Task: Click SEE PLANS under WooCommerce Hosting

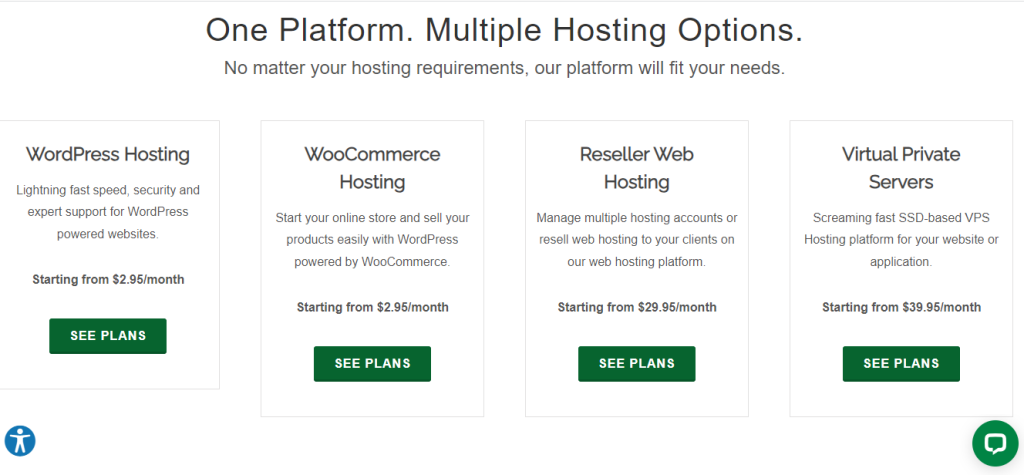Action: pyautogui.click(x=372, y=363)
